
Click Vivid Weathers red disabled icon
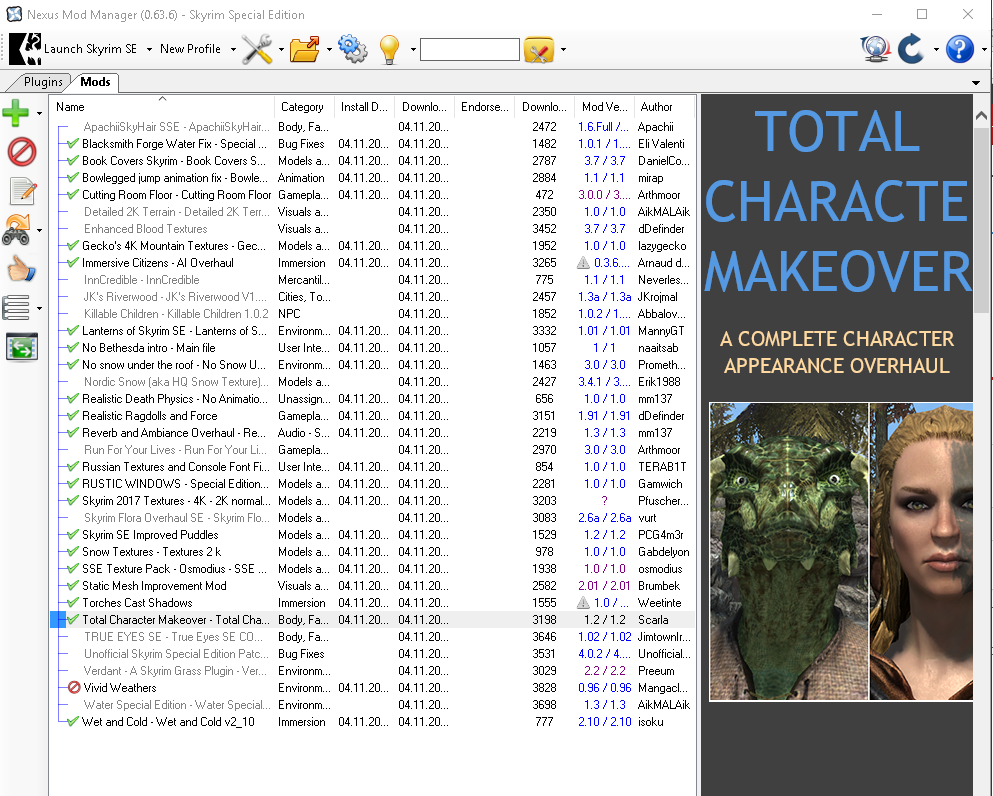coord(74,687)
